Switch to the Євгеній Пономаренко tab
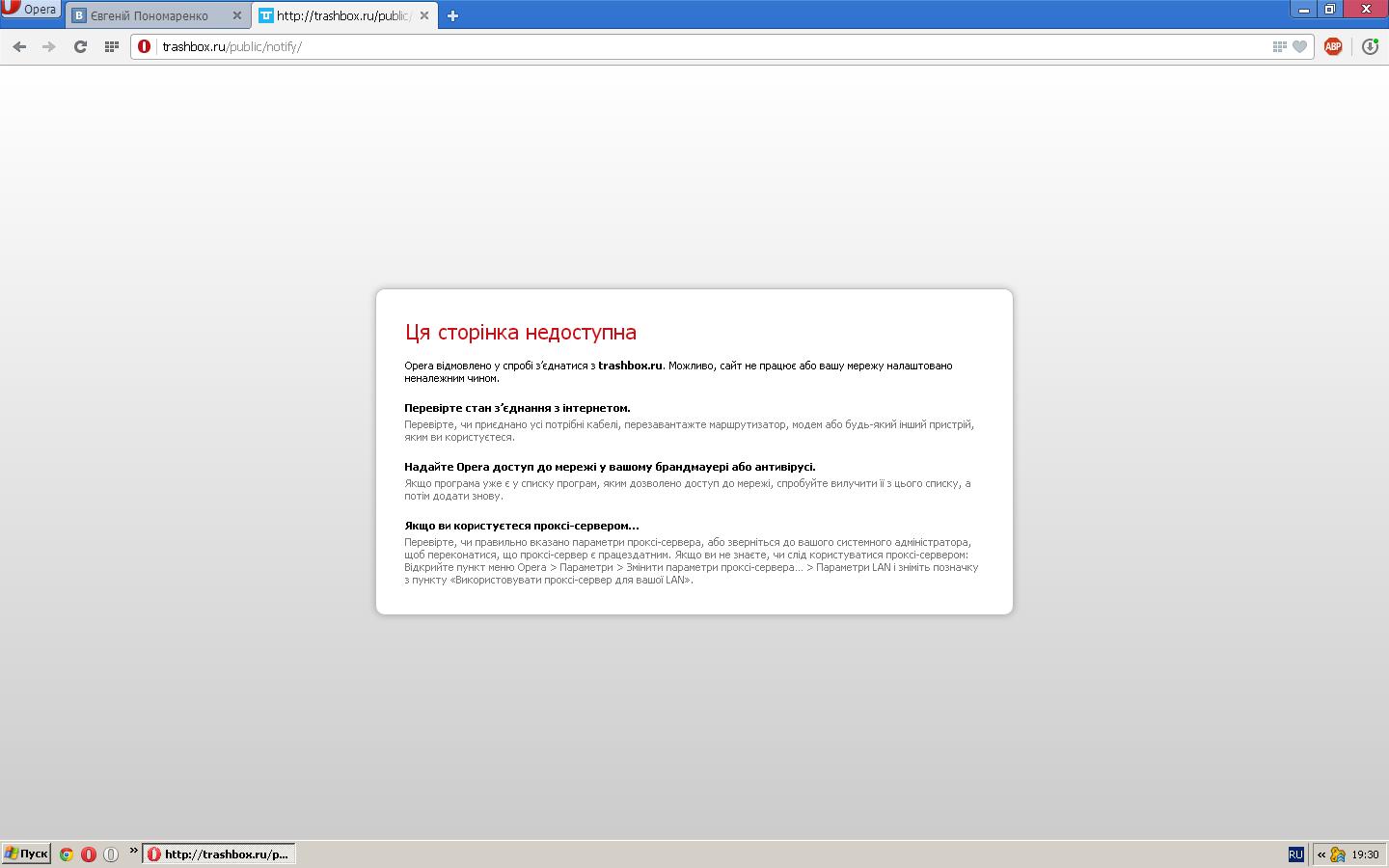The height and width of the screenshot is (868, 1389). pos(157,15)
